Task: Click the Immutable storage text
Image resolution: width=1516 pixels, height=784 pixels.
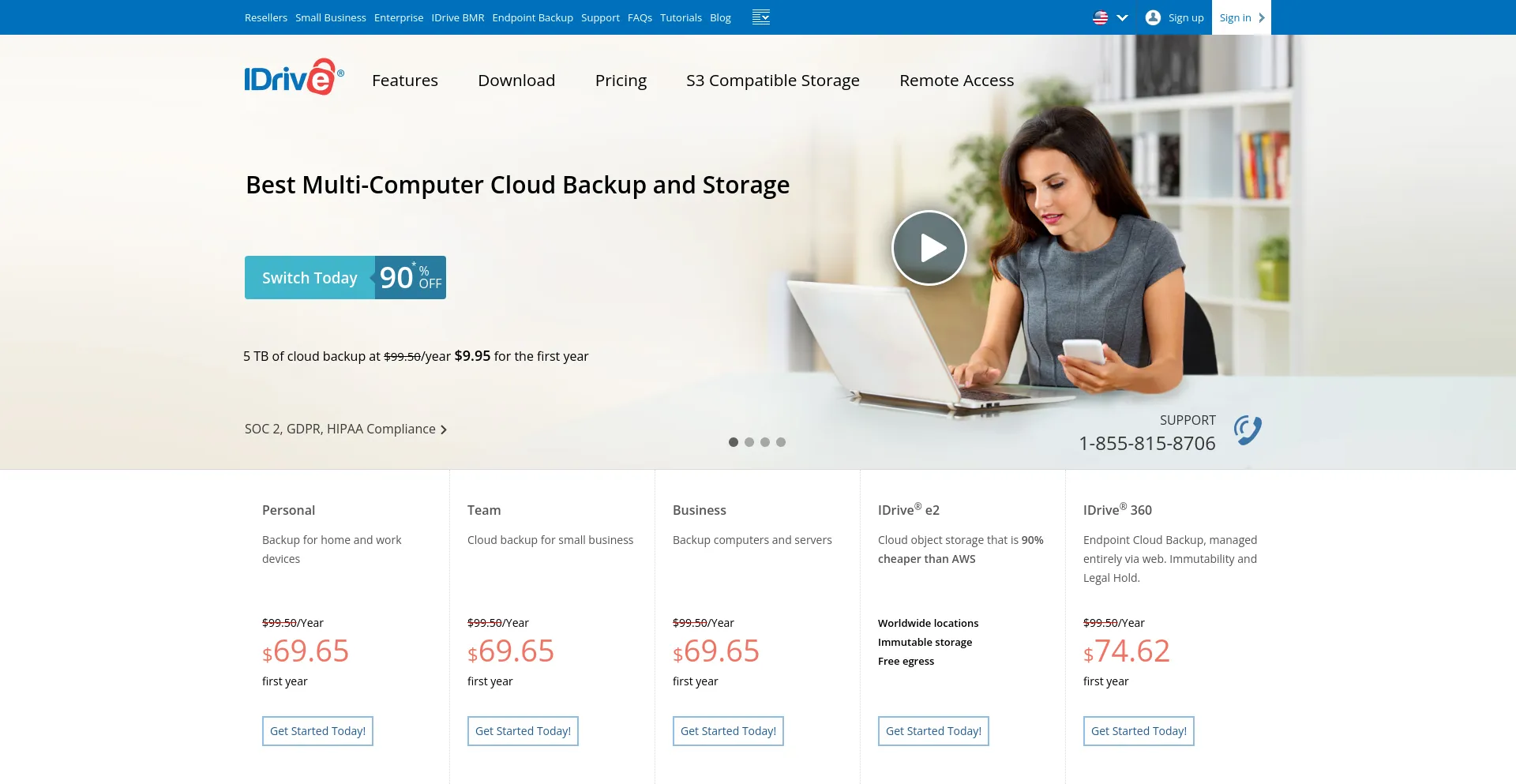Action: point(925,642)
